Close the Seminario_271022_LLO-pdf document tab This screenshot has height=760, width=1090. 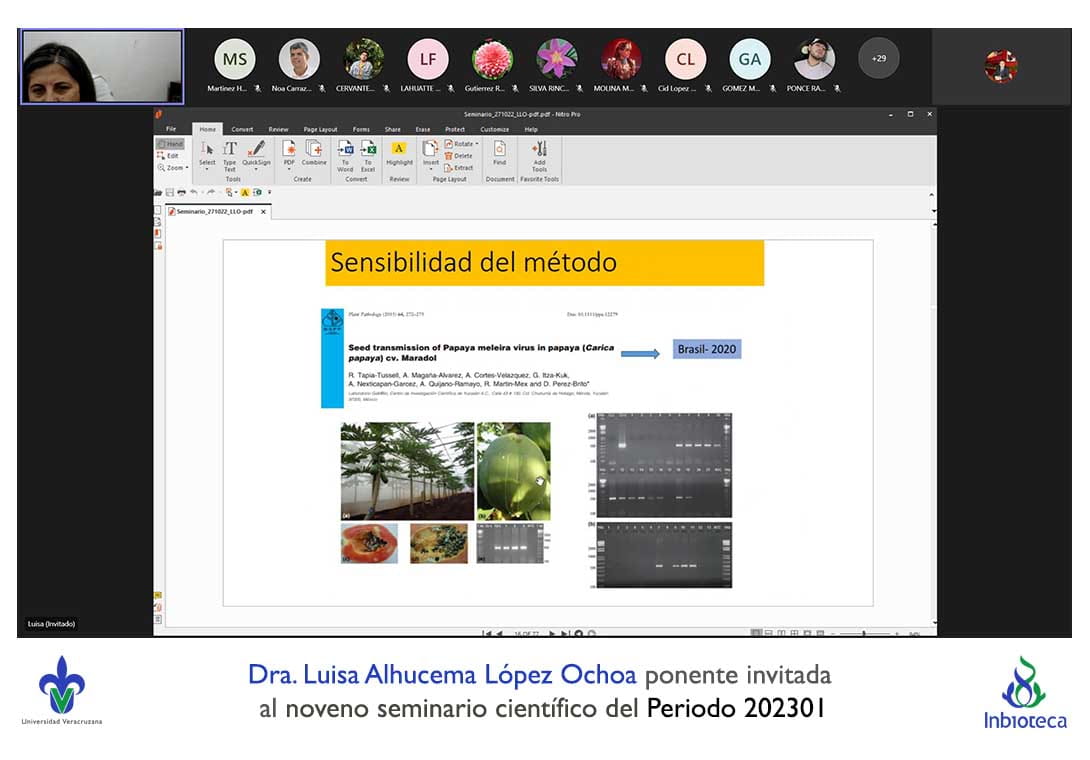coord(264,212)
